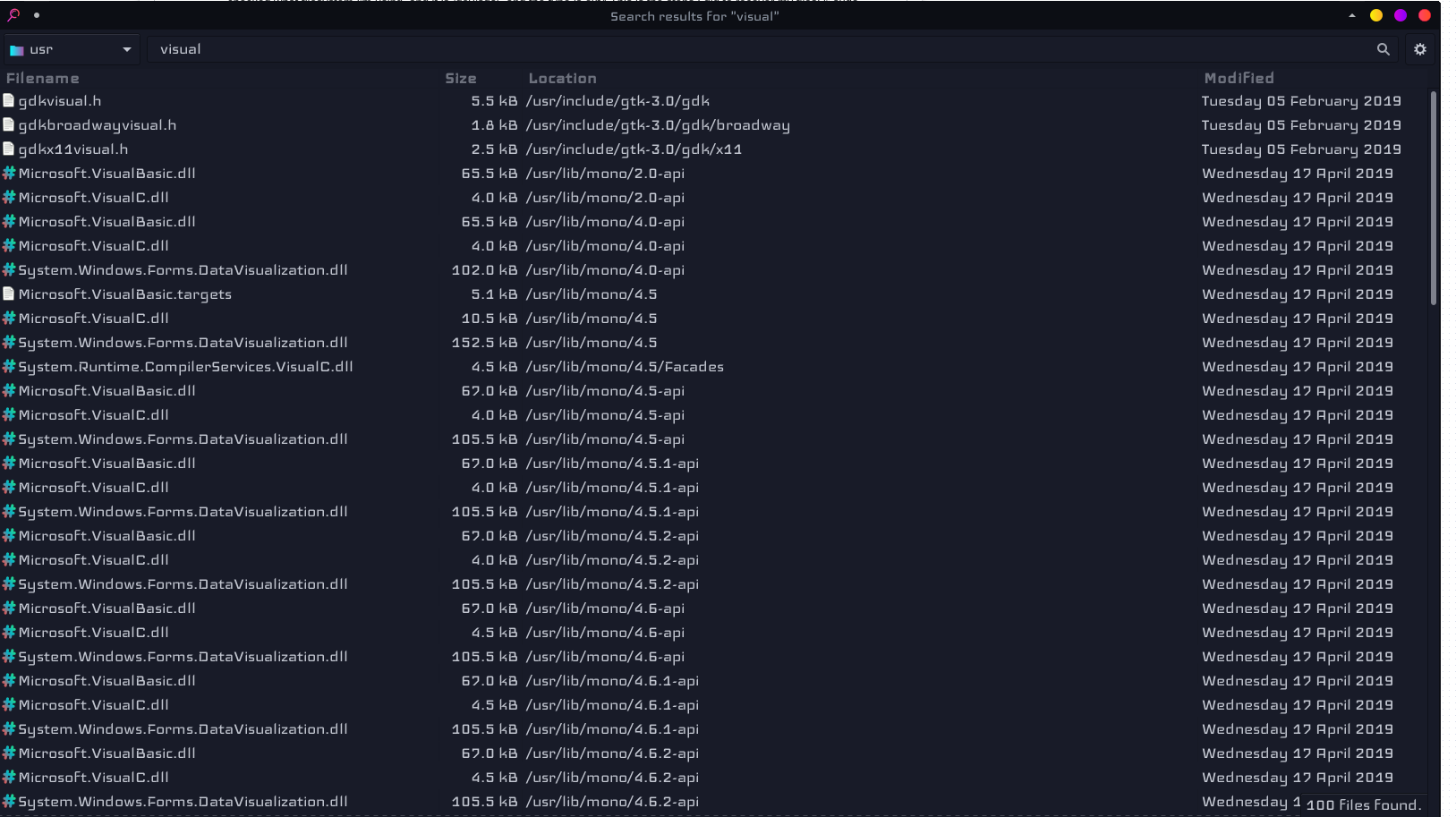
Task: Sort results by the Location column header
Action: coord(562,78)
